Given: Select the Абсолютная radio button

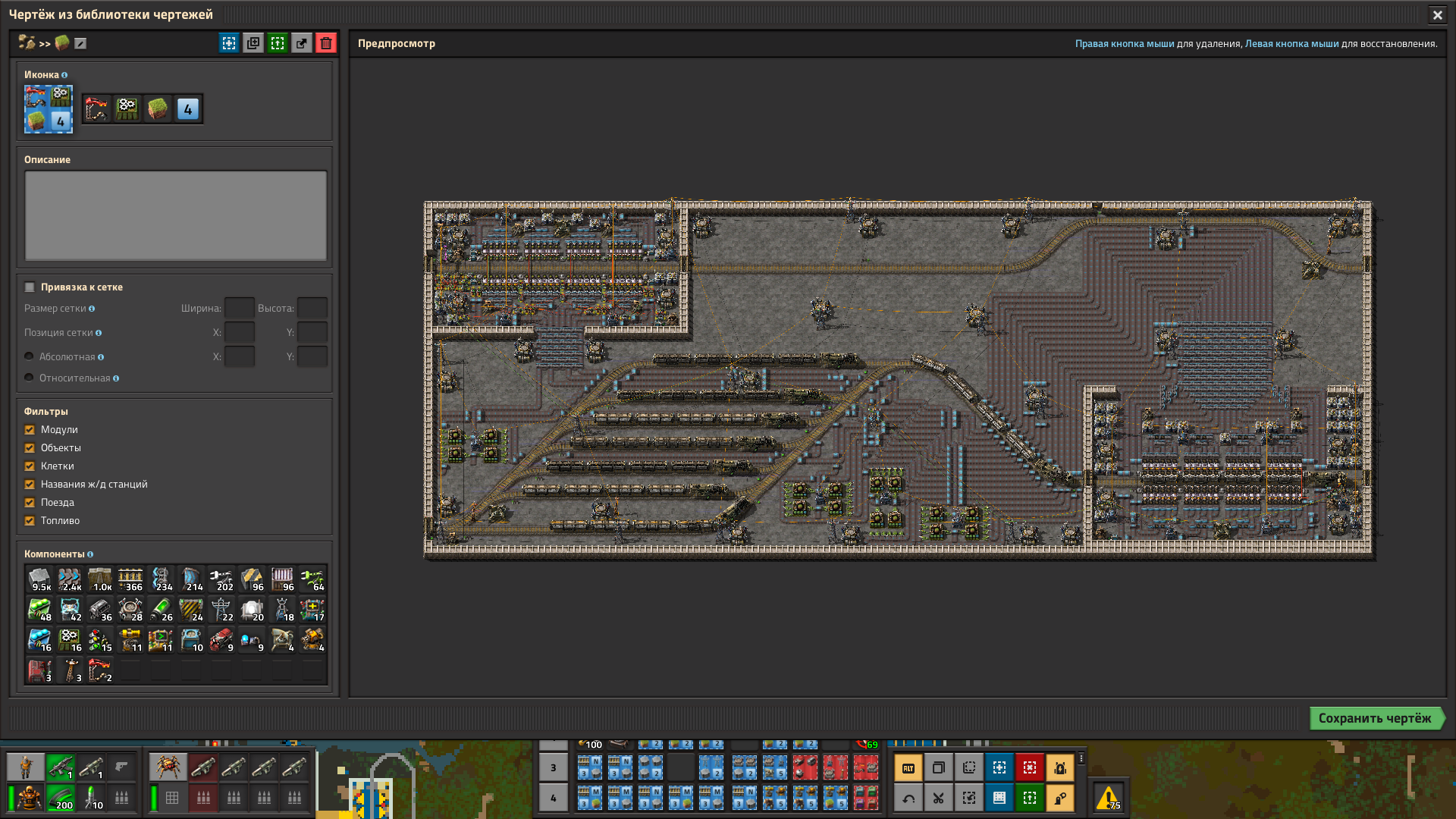Looking at the screenshot, I should tap(29, 356).
